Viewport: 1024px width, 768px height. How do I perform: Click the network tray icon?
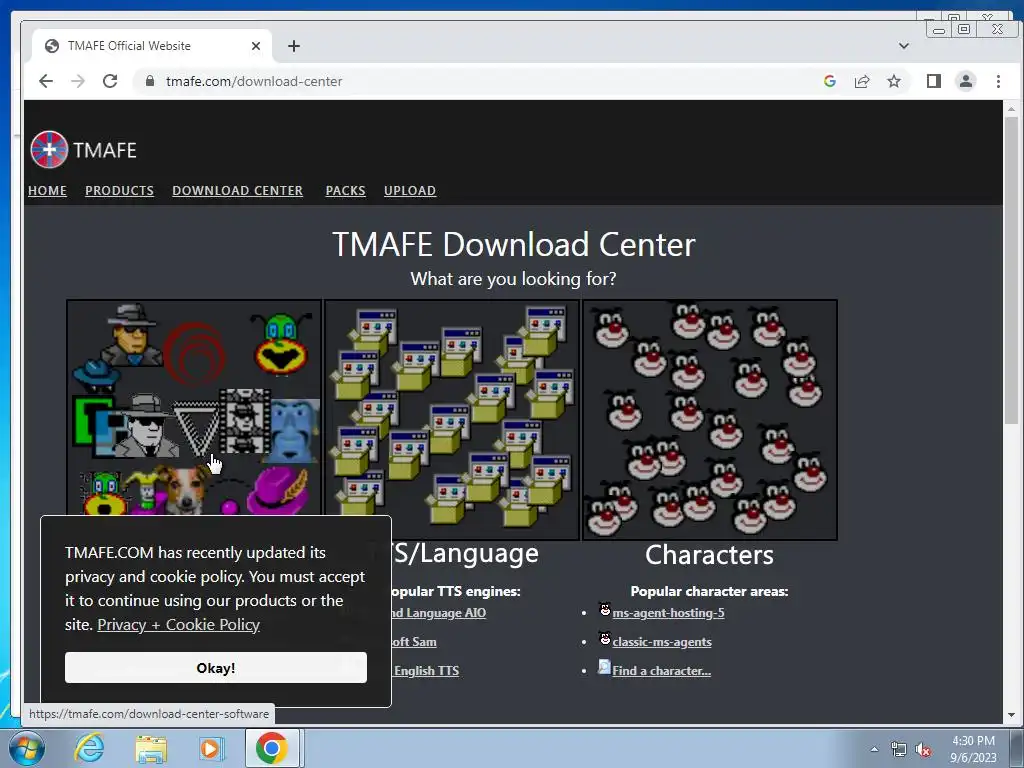coord(899,750)
